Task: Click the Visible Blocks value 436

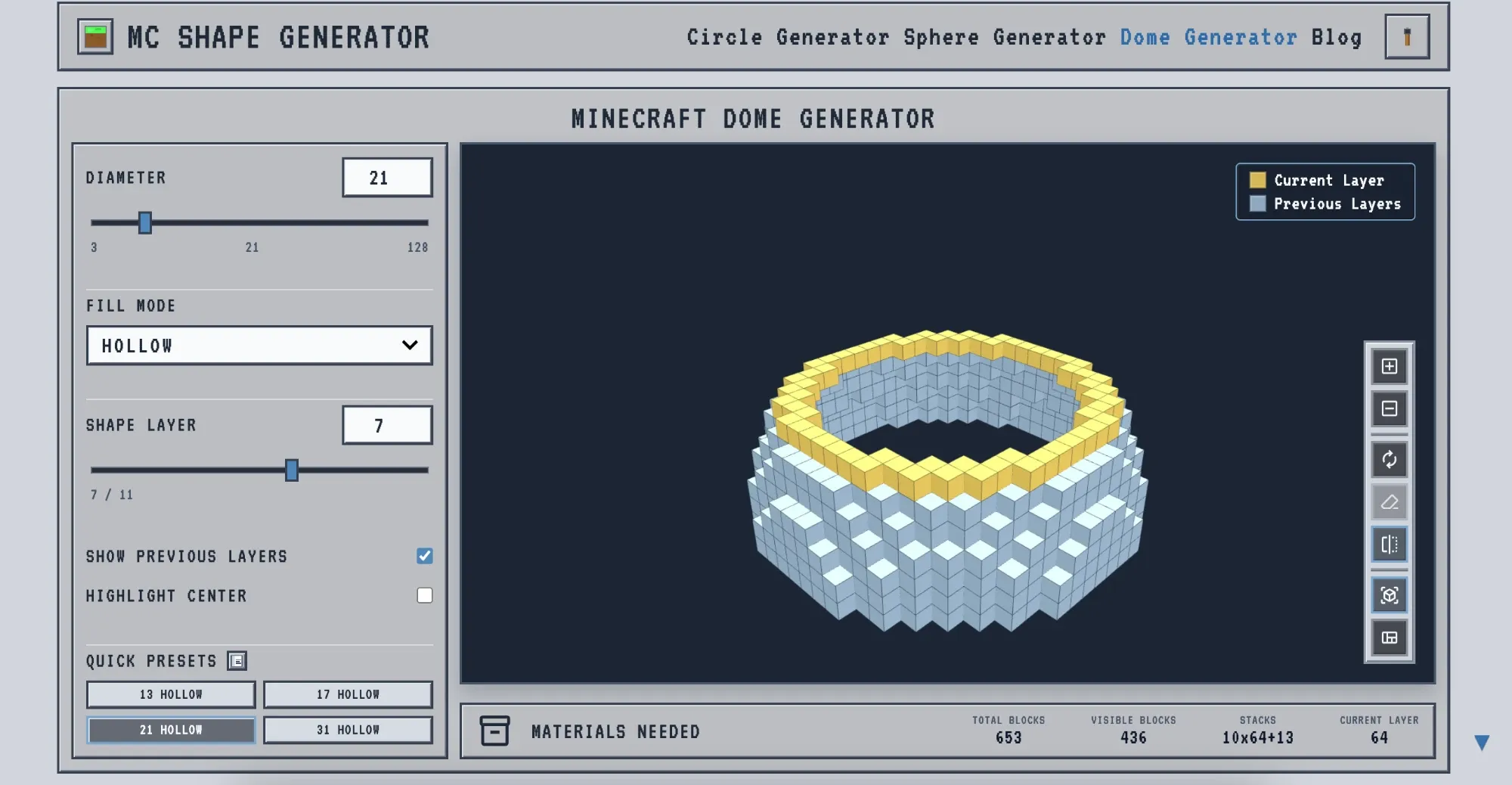Action: 1133,737
